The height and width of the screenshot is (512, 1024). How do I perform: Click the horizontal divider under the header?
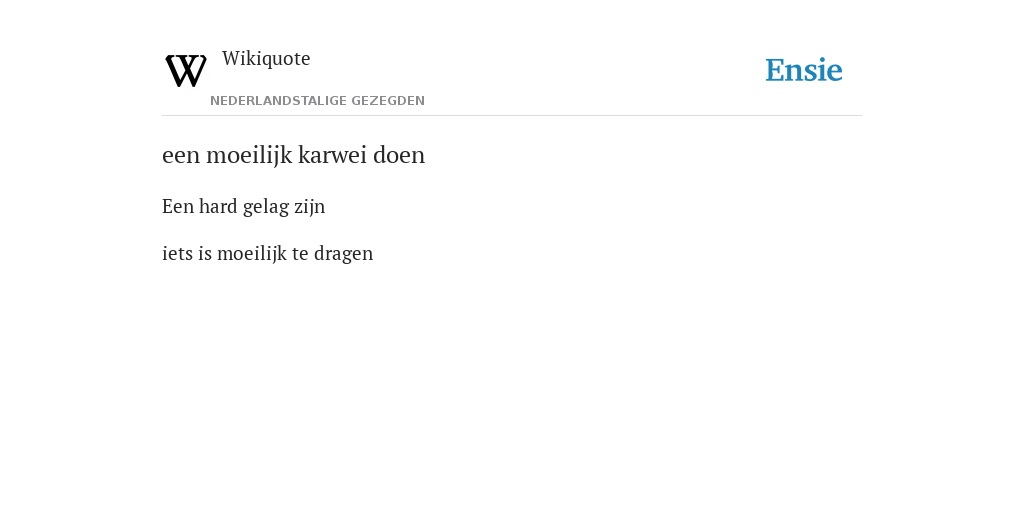pos(512,116)
